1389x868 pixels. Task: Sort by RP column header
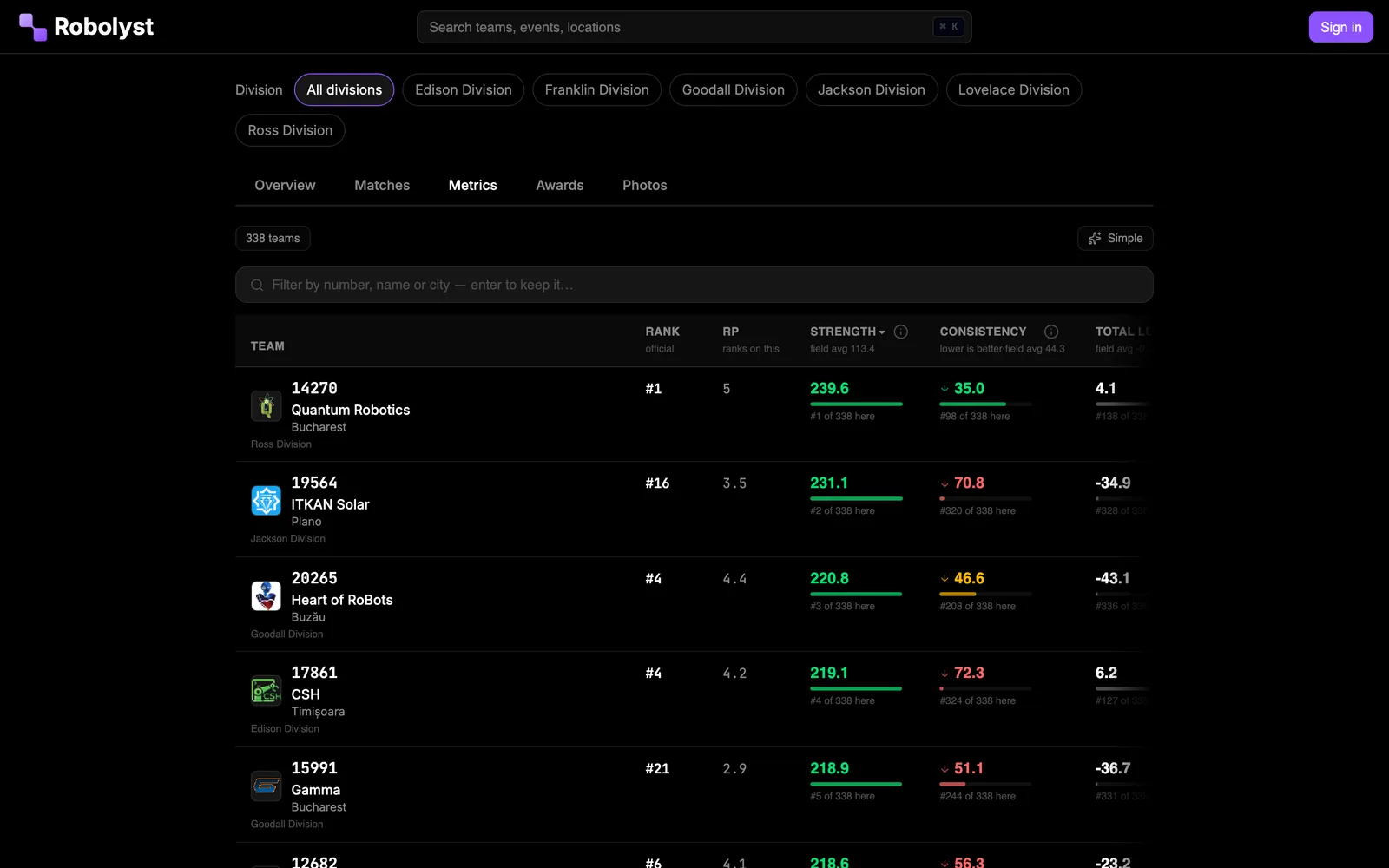(731, 332)
